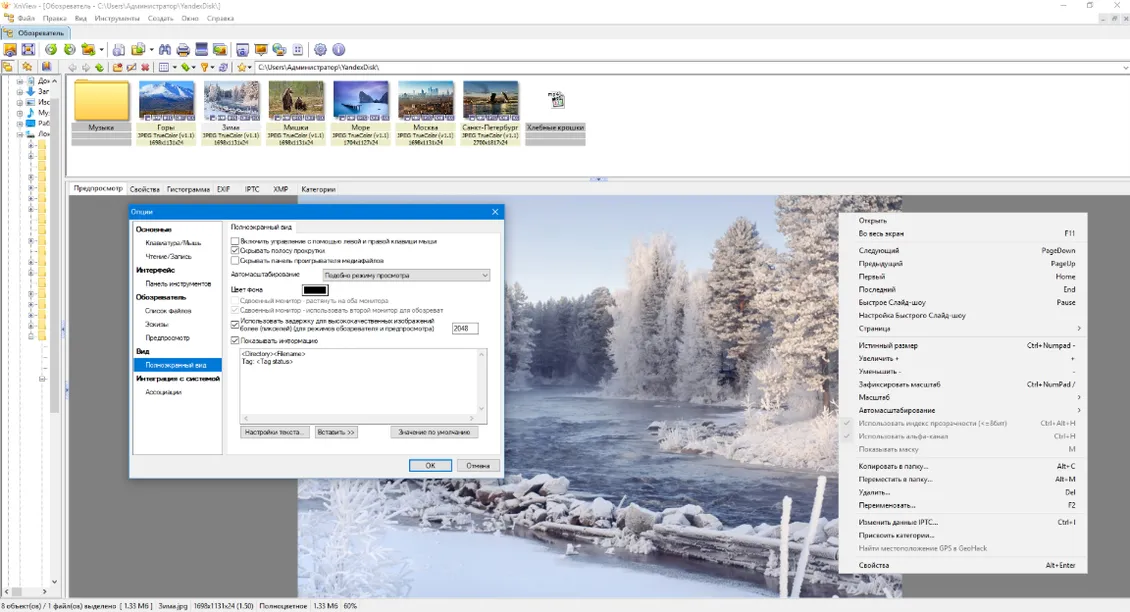Viewport: 1130px width, 612px height.
Task: Open settings via the gear toolbar icon
Action: [x=320, y=49]
